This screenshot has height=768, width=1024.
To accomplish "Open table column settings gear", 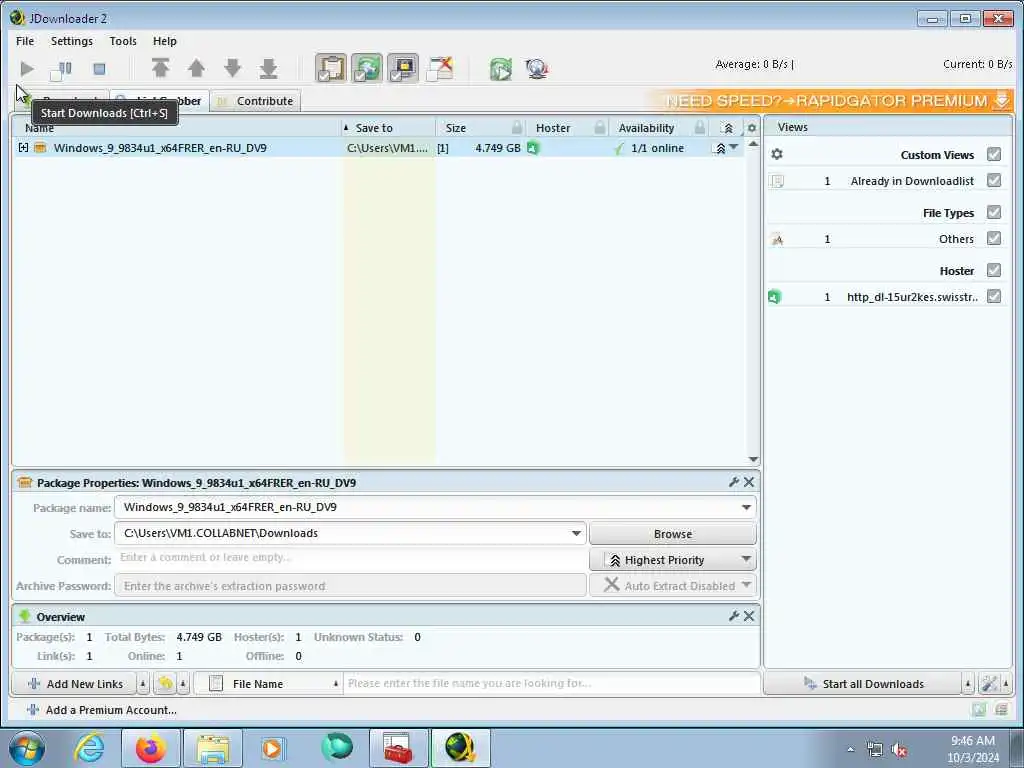I will click(x=752, y=128).
